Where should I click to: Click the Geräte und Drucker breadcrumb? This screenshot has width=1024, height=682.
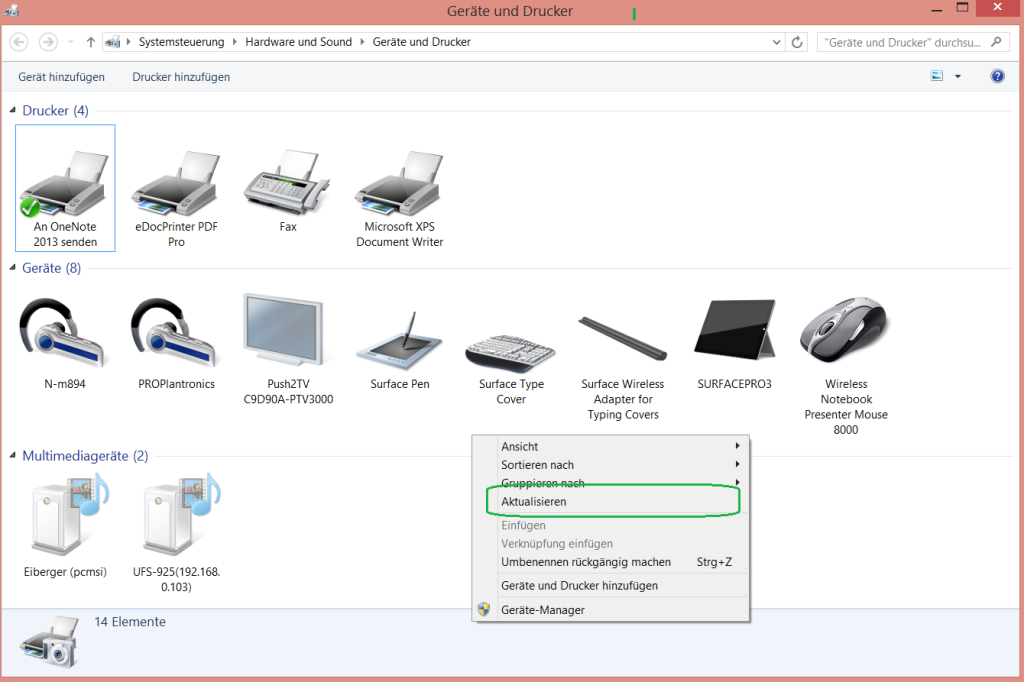click(x=422, y=42)
